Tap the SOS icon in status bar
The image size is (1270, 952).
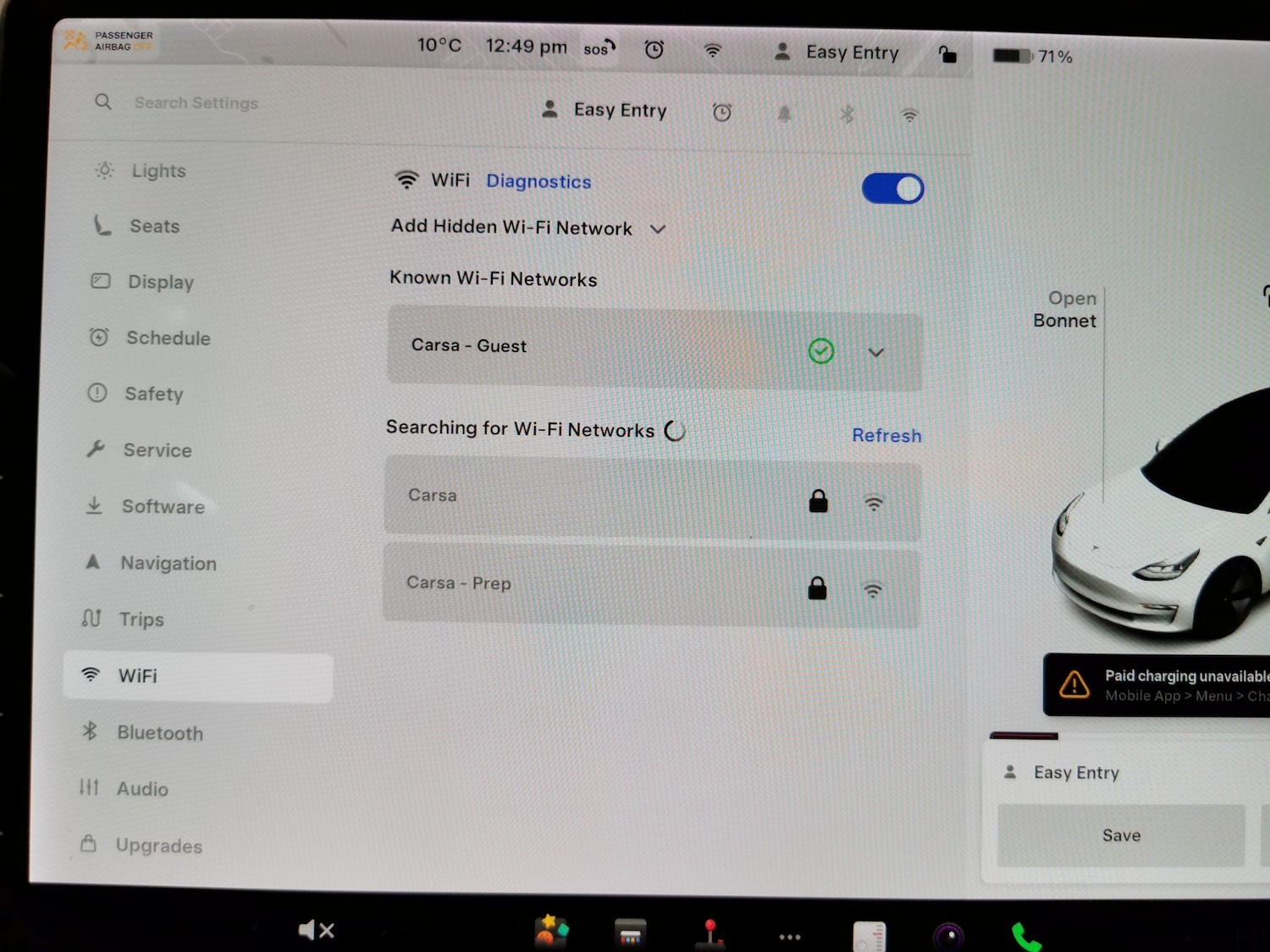pos(599,49)
